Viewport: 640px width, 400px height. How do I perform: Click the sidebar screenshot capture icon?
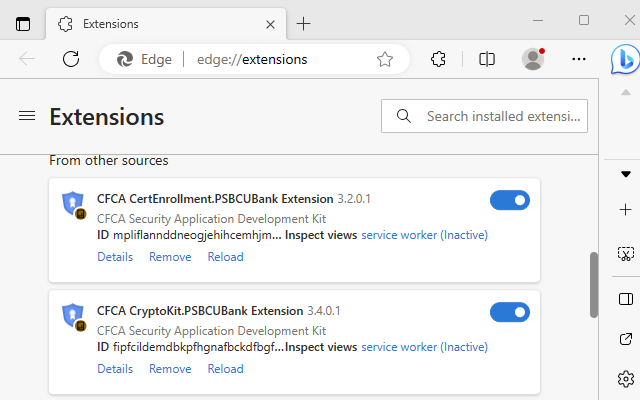626,254
